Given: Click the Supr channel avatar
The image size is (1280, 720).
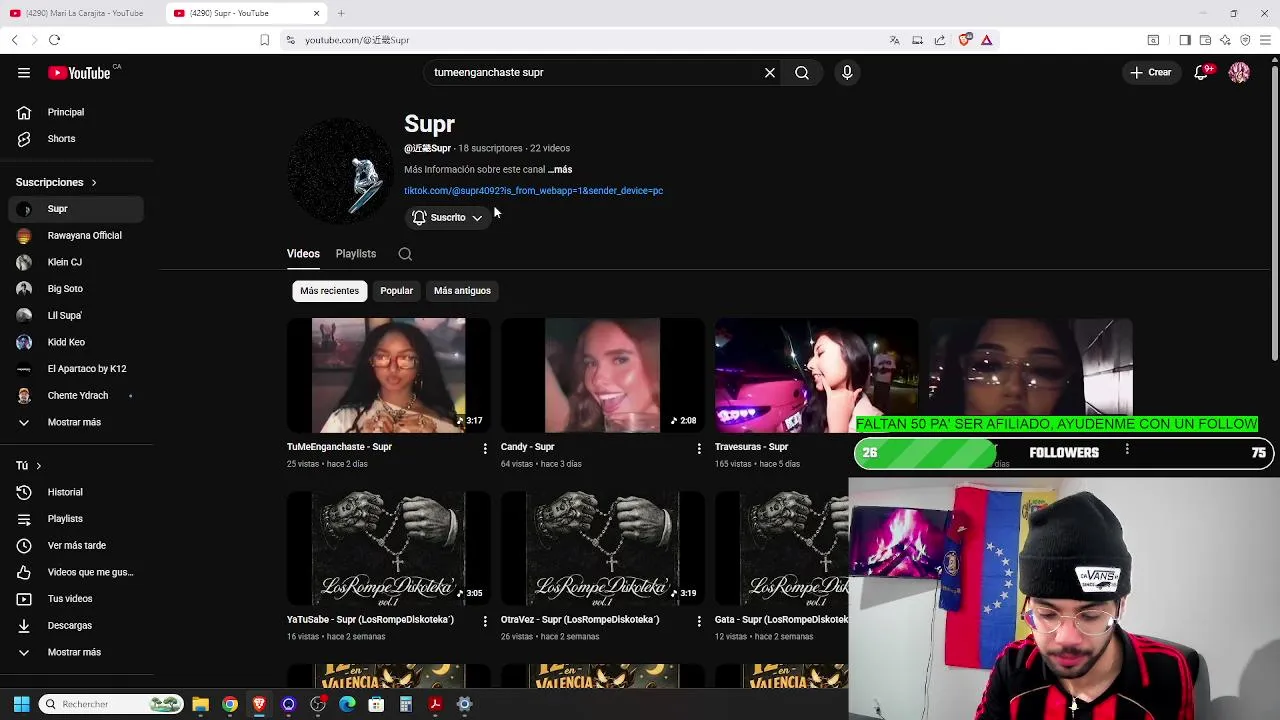Looking at the screenshot, I should pyautogui.click(x=340, y=171).
